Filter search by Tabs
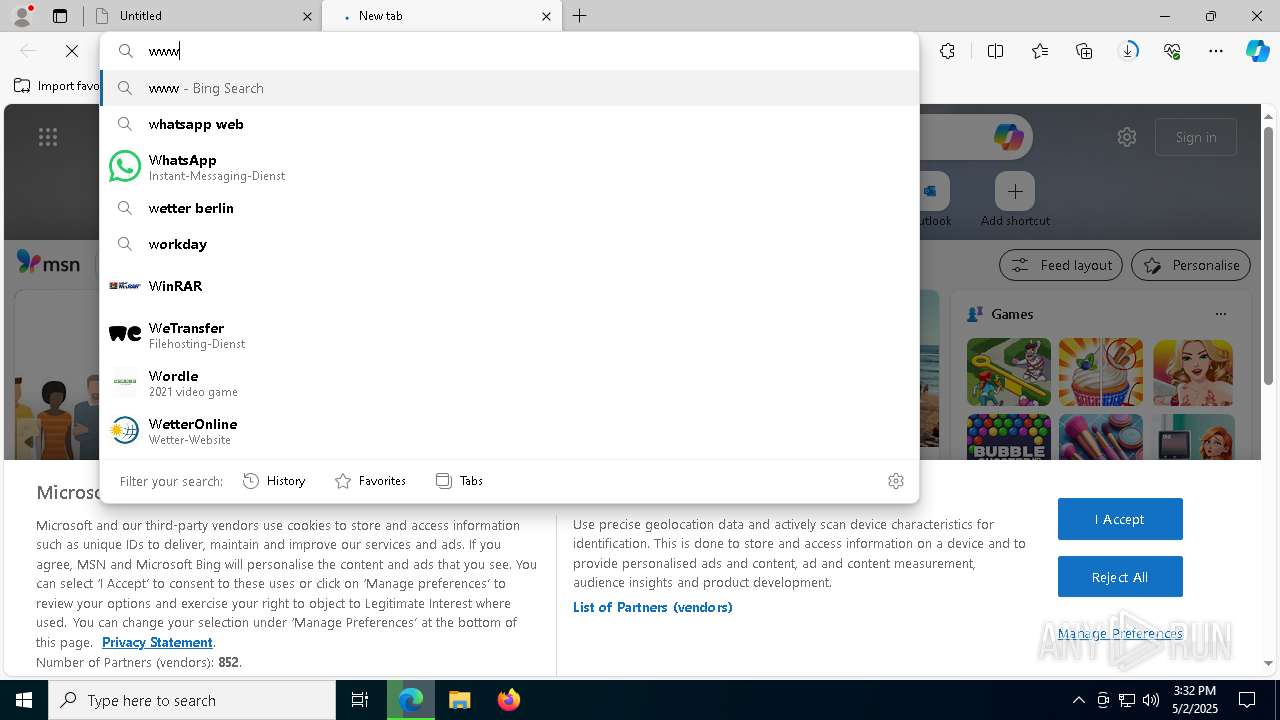Viewport: 1280px width, 720px height. [x=459, y=481]
